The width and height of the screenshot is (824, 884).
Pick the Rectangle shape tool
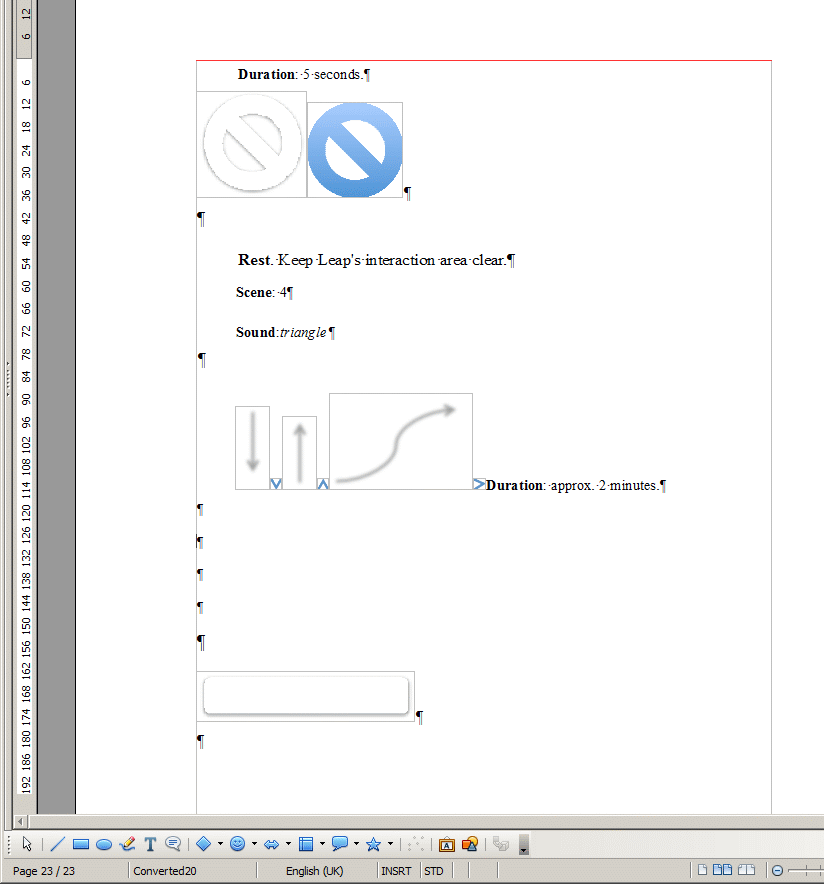(81, 844)
